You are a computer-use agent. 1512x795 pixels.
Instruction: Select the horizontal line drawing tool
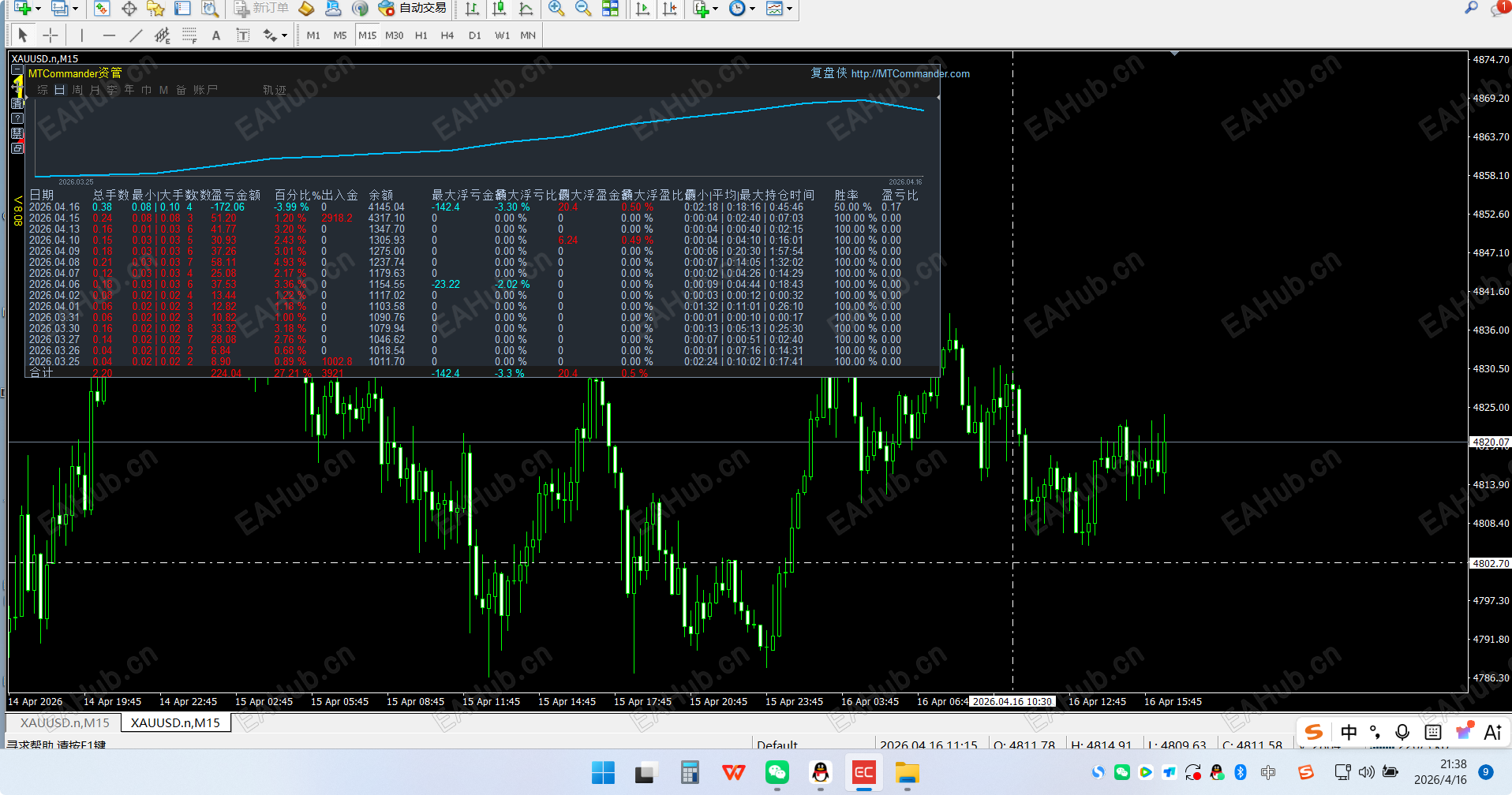point(109,35)
